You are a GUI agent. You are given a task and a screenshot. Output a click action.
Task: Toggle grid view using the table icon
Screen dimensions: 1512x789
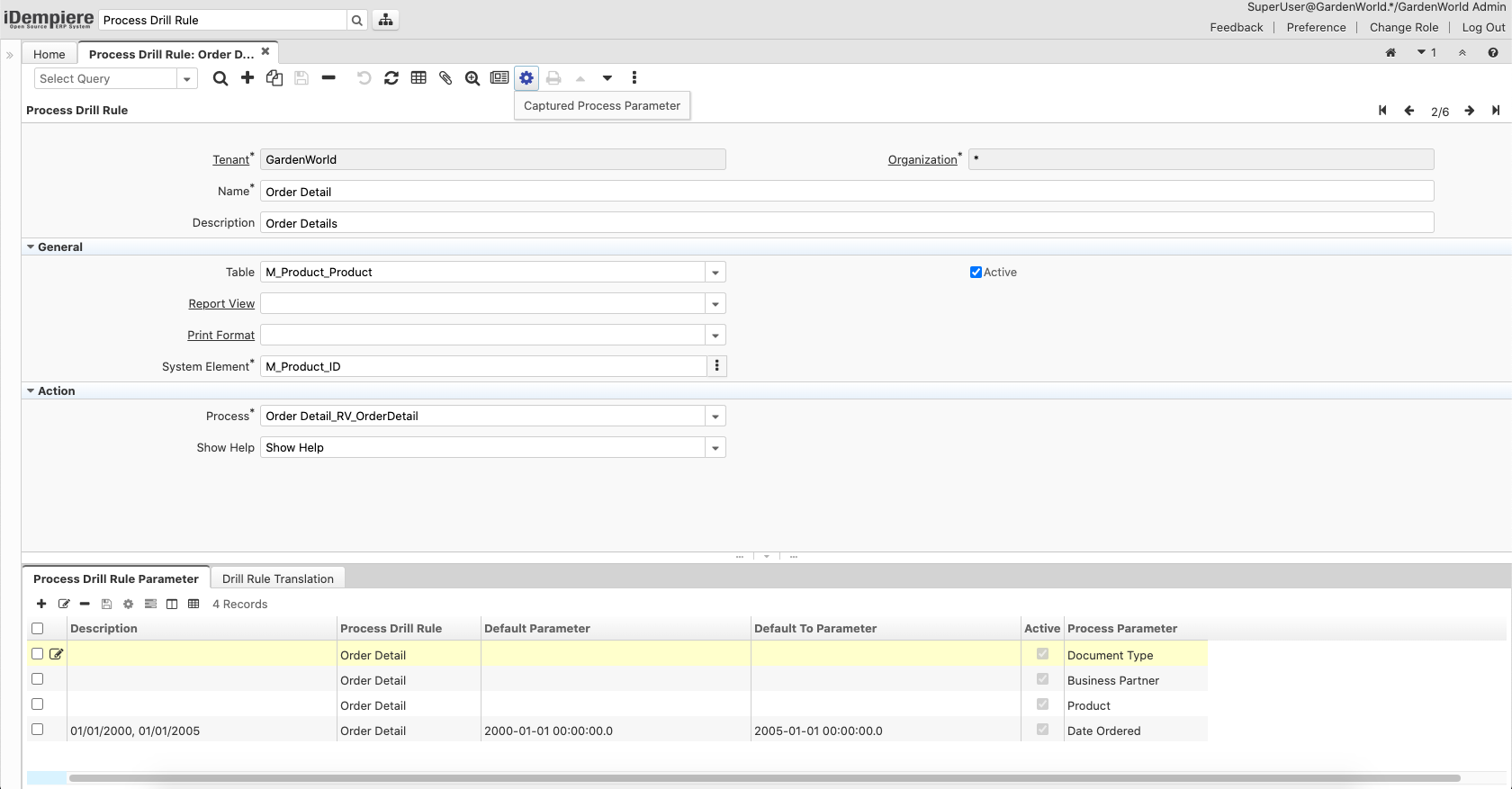[418, 78]
